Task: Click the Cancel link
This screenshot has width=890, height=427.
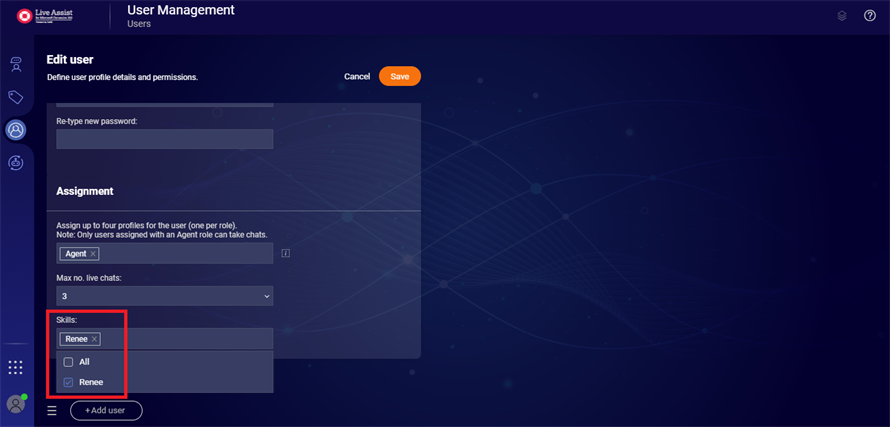Action: coord(357,77)
